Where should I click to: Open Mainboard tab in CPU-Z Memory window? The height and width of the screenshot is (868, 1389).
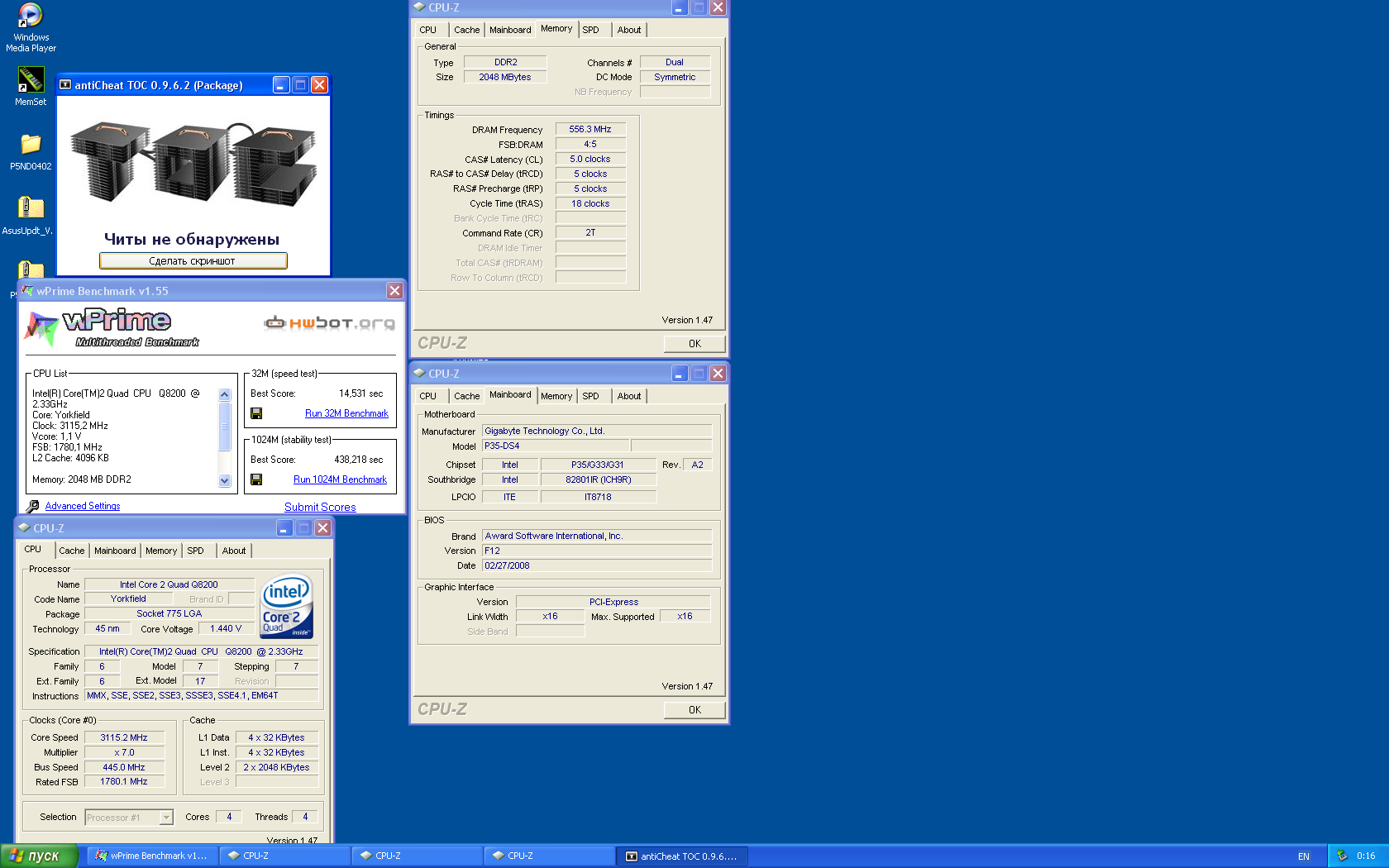pos(510,30)
